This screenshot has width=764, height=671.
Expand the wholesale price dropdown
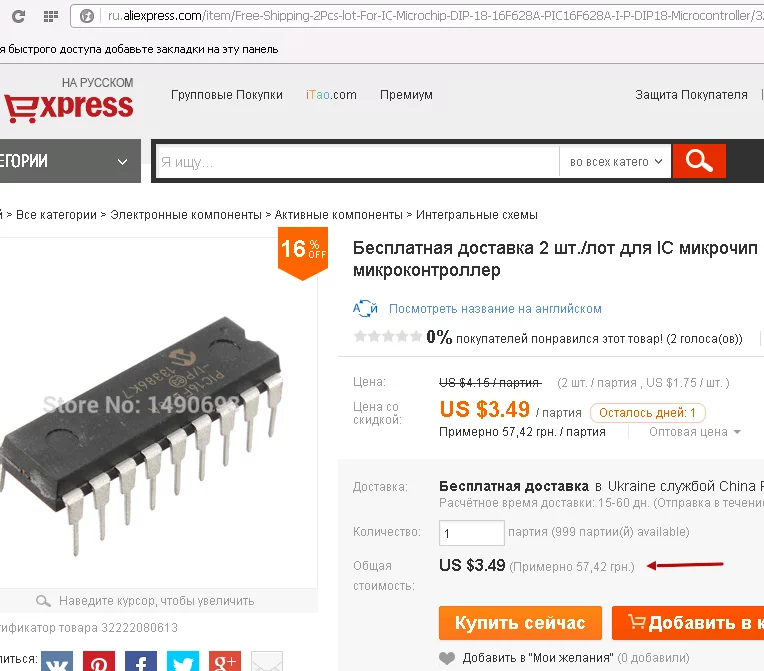pos(694,432)
